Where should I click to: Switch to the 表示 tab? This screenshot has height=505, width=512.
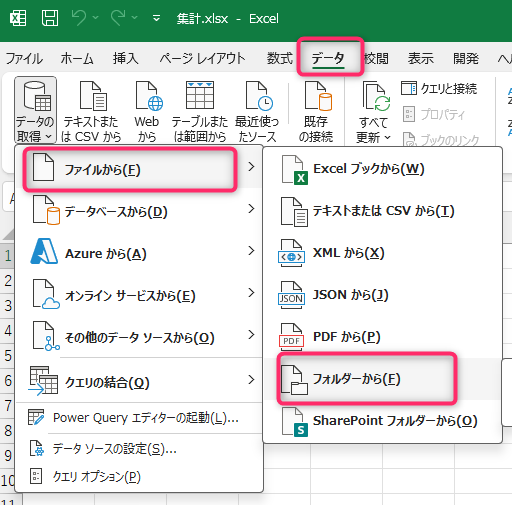(421, 59)
